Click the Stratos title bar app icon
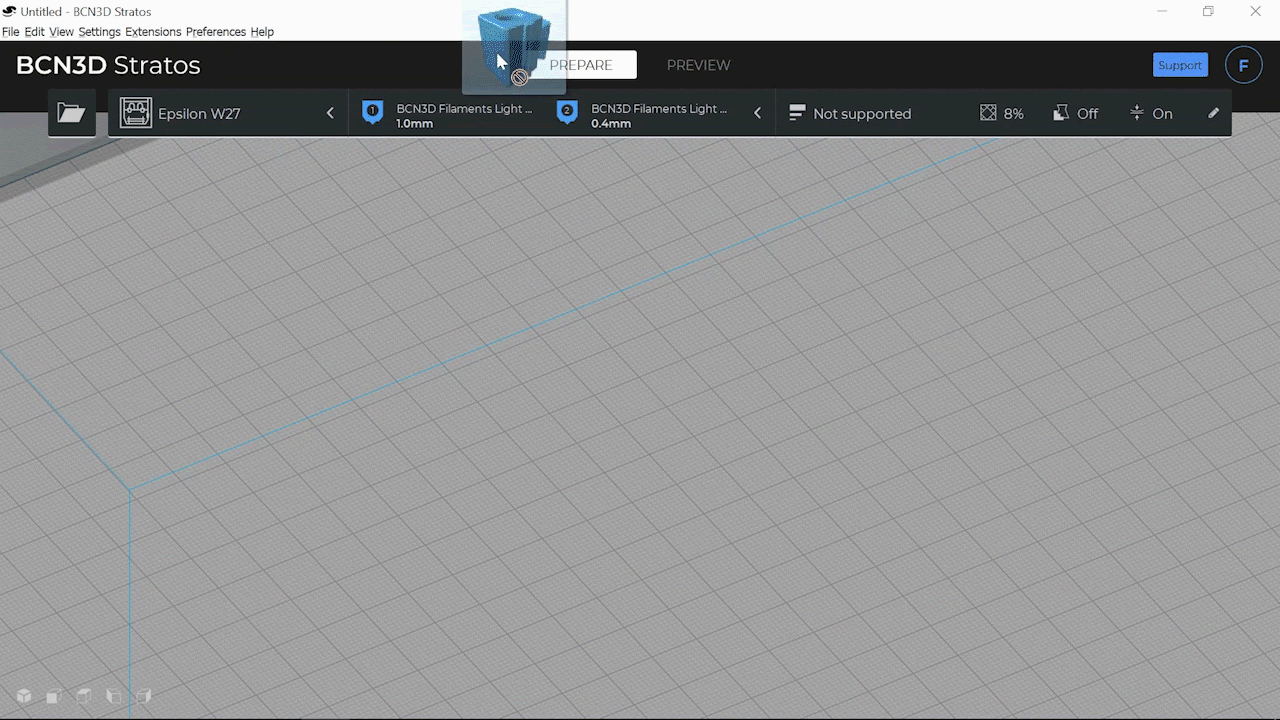 pos(9,11)
